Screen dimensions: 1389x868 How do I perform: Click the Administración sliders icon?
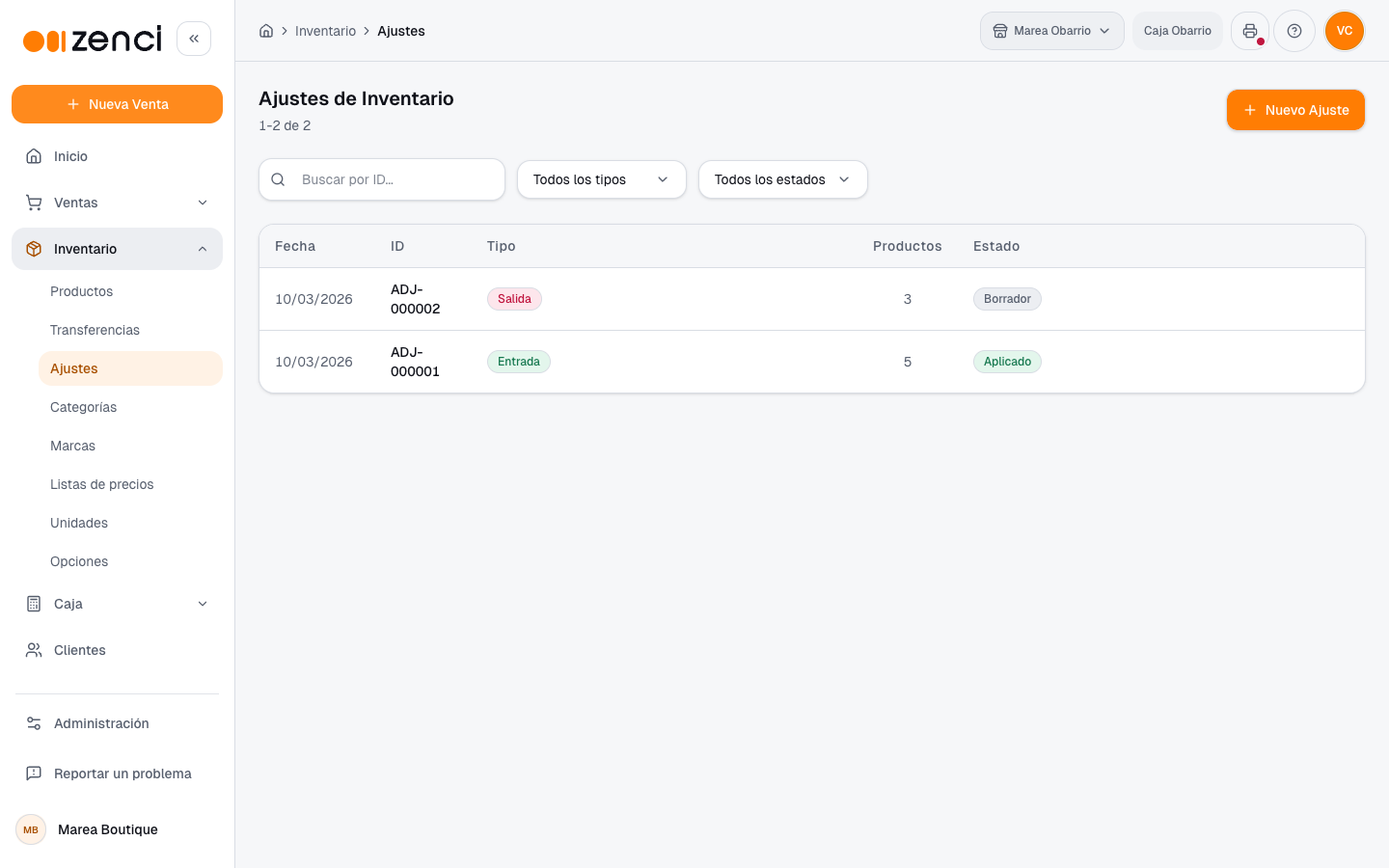coord(34,723)
